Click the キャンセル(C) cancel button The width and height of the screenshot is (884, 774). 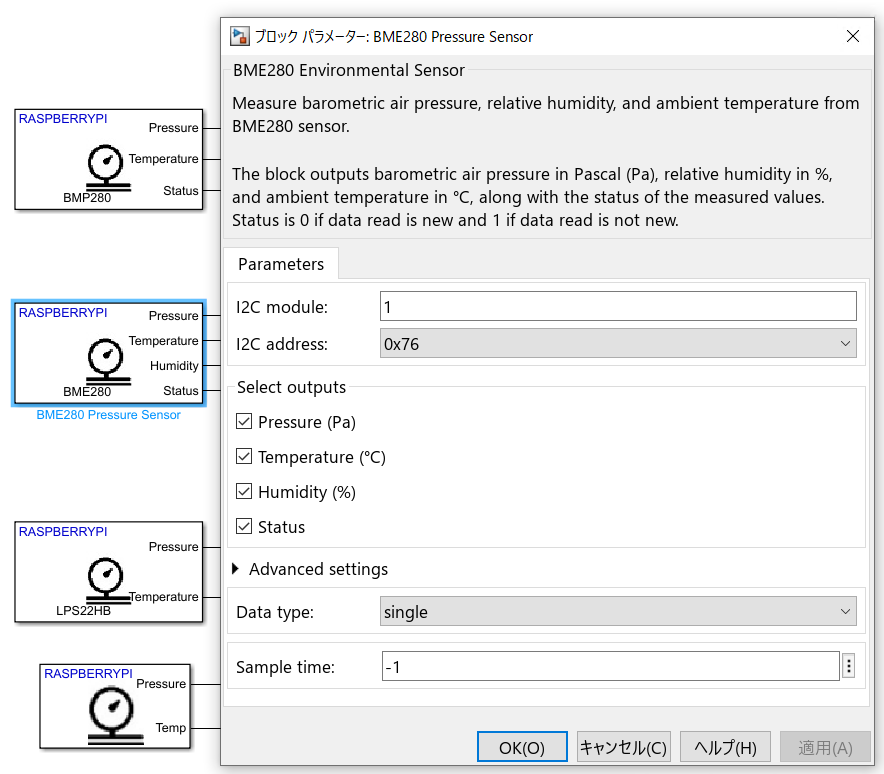(x=624, y=747)
